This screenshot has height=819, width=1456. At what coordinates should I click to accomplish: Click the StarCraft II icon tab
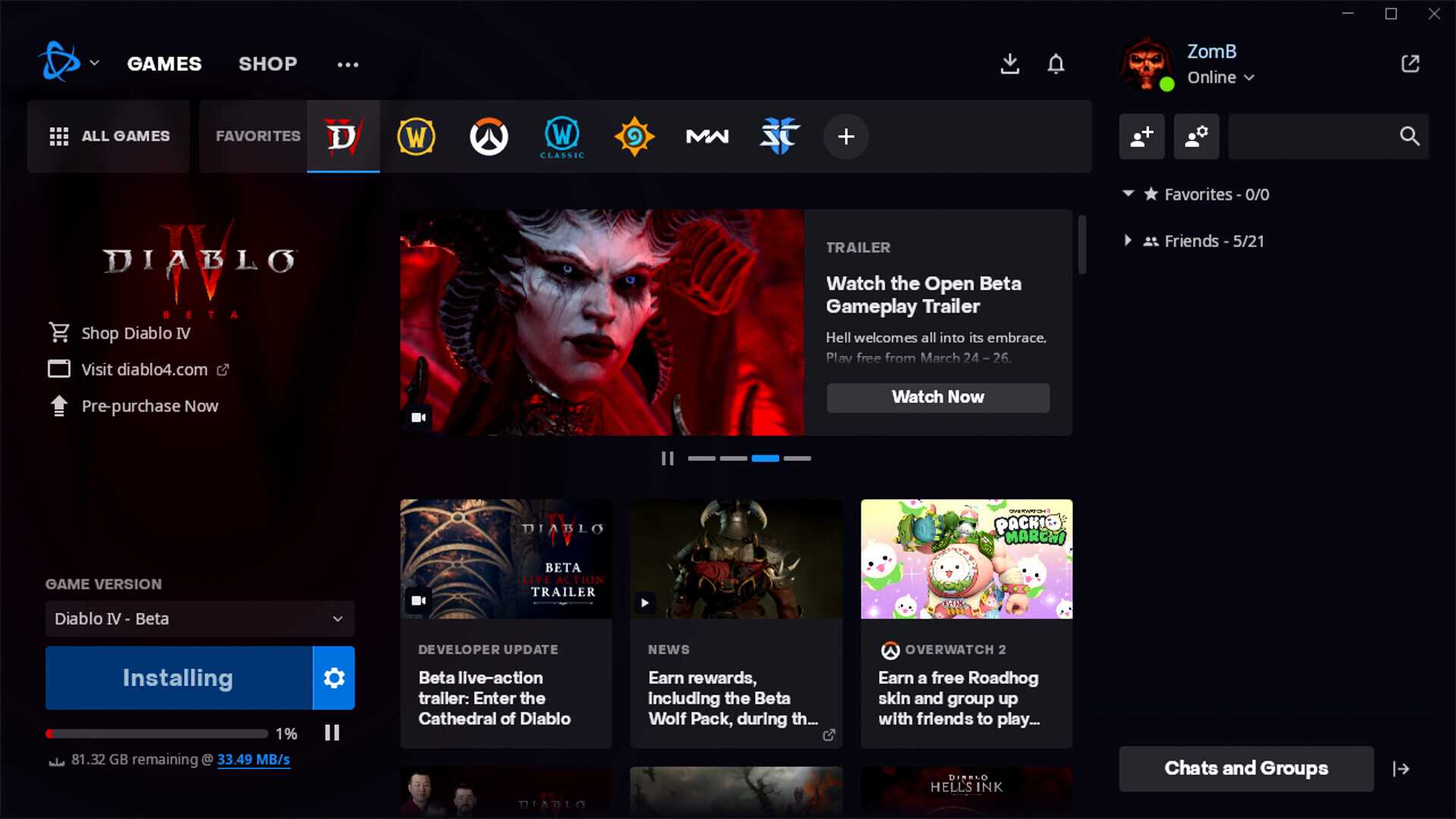tap(778, 135)
